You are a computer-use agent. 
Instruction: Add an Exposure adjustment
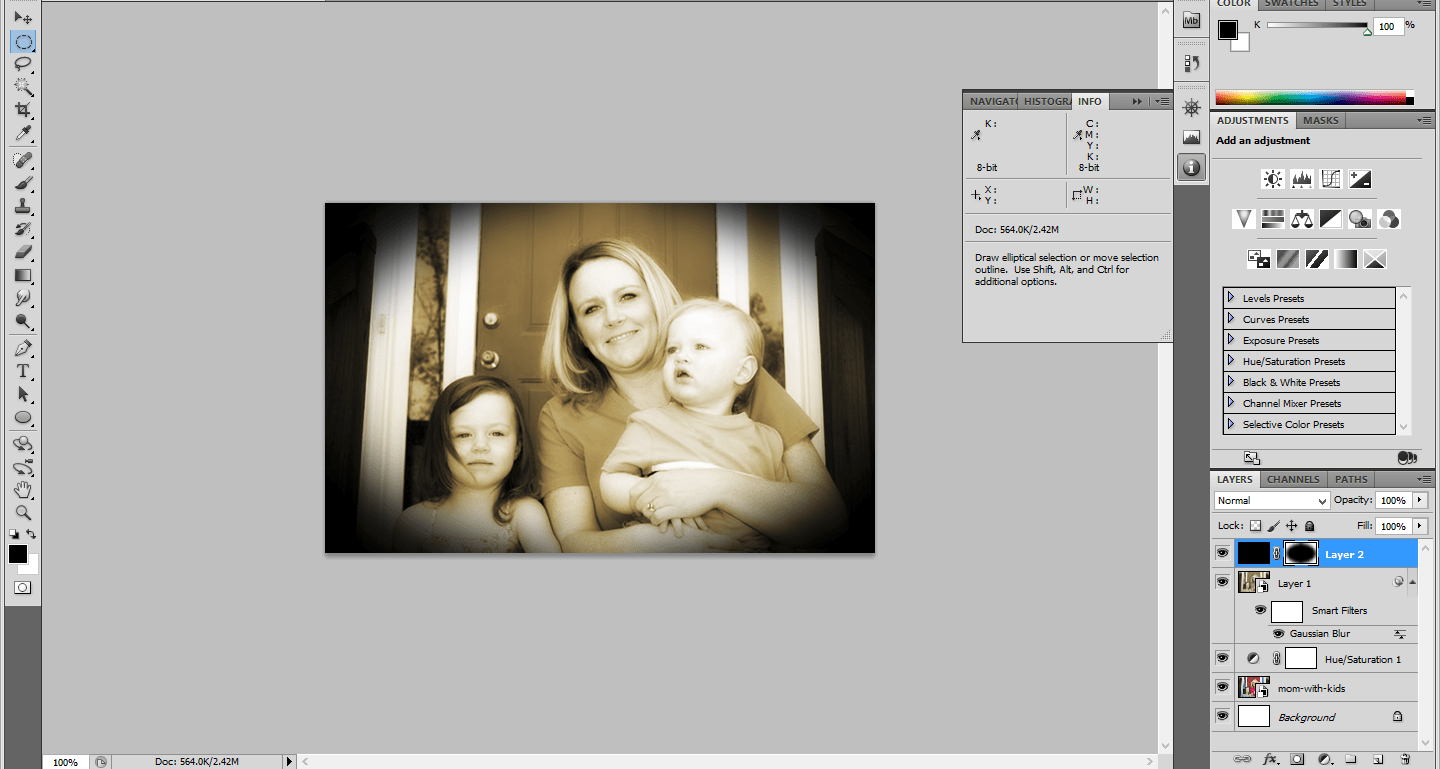tap(1360, 179)
